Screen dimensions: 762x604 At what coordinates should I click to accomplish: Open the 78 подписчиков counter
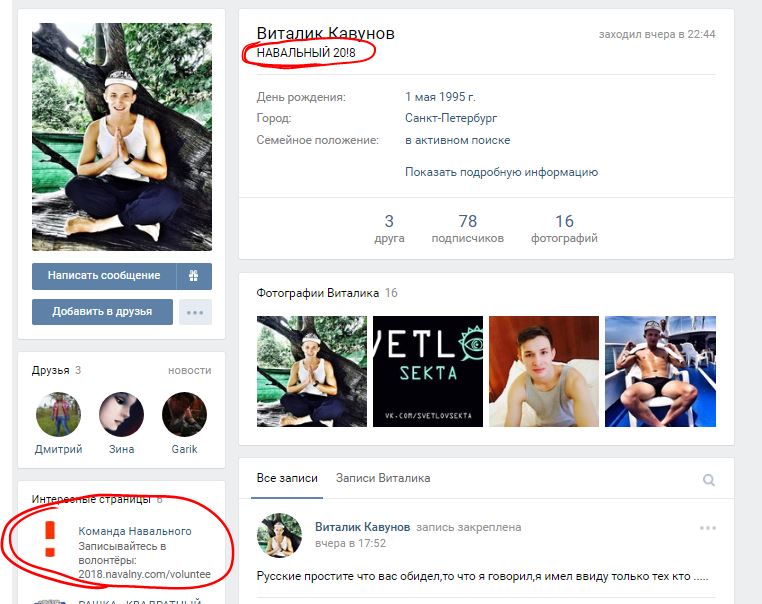coord(468,228)
